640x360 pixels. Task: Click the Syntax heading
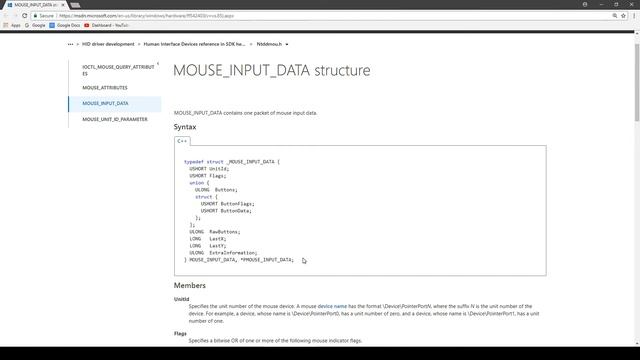pos(185,127)
